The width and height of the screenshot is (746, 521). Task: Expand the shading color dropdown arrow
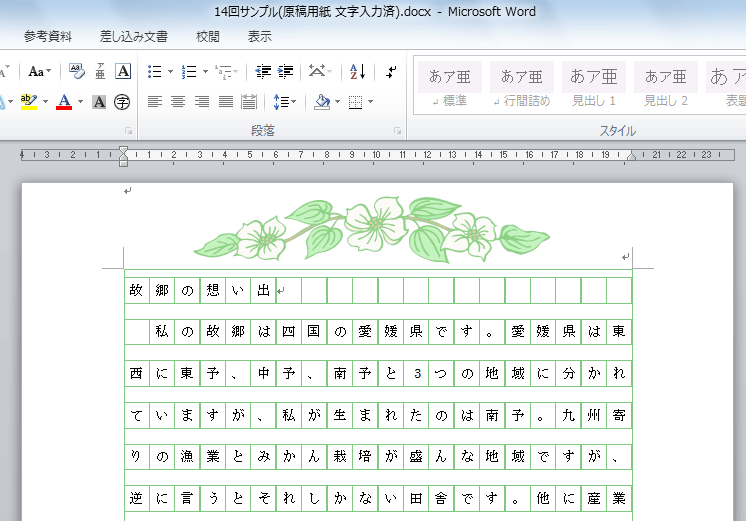click(338, 102)
